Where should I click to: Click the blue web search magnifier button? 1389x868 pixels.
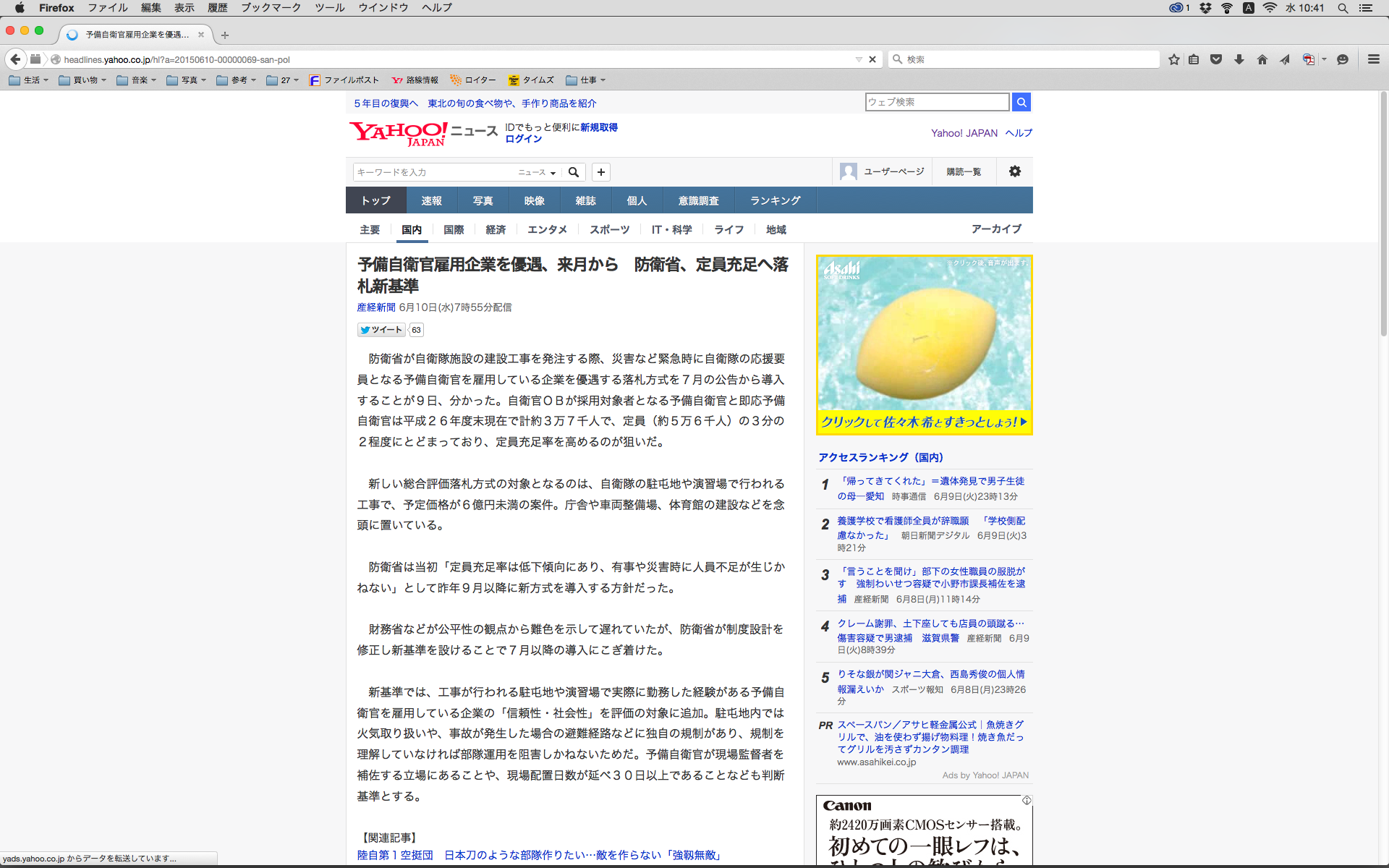click(x=1021, y=102)
